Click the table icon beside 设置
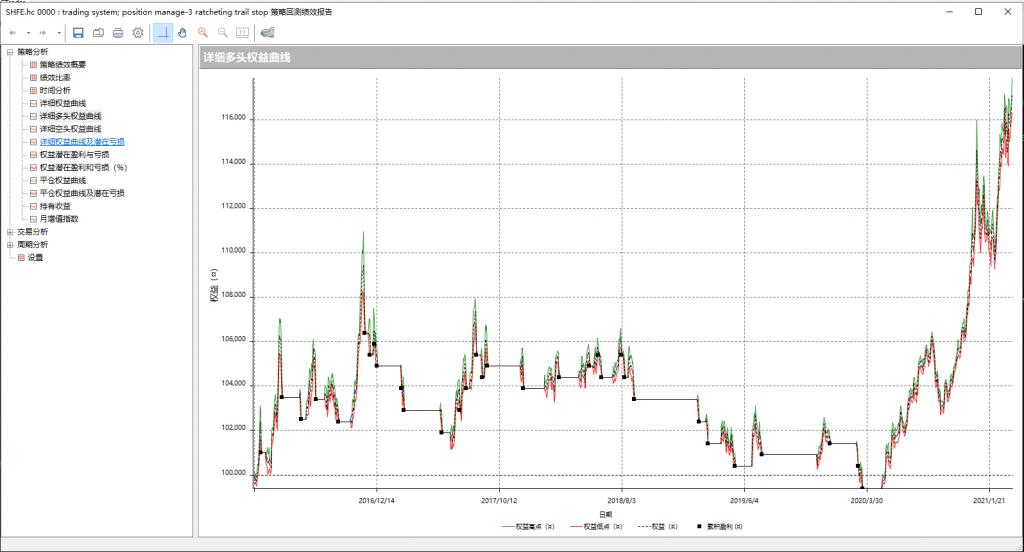Image resolution: width=1024 pixels, height=552 pixels. pos(21,257)
